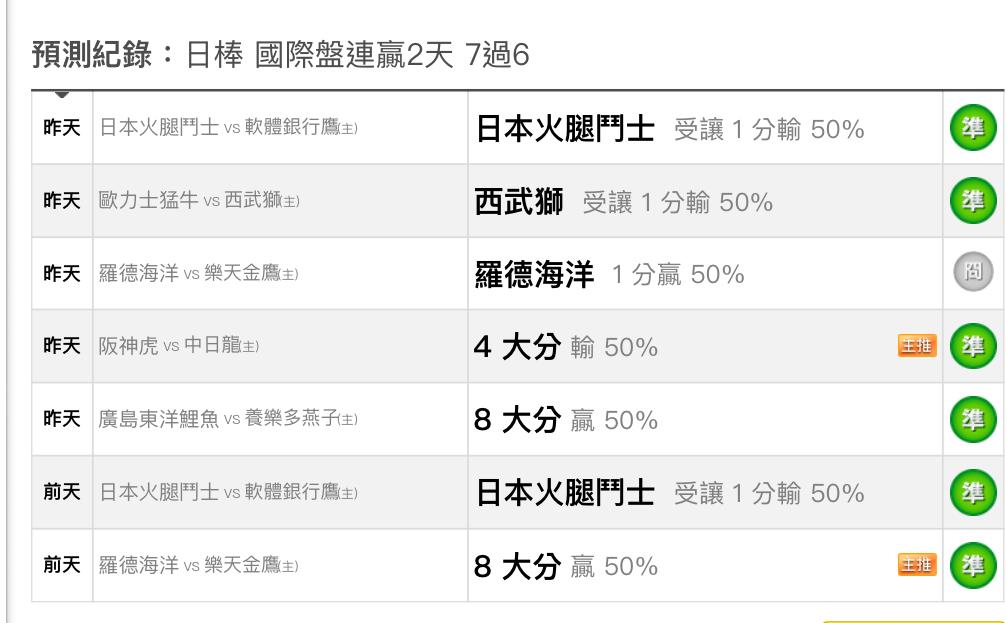1006x623 pixels.
Task: Click orange 主推 badge in 阪神虎 row
Action: tap(917, 346)
